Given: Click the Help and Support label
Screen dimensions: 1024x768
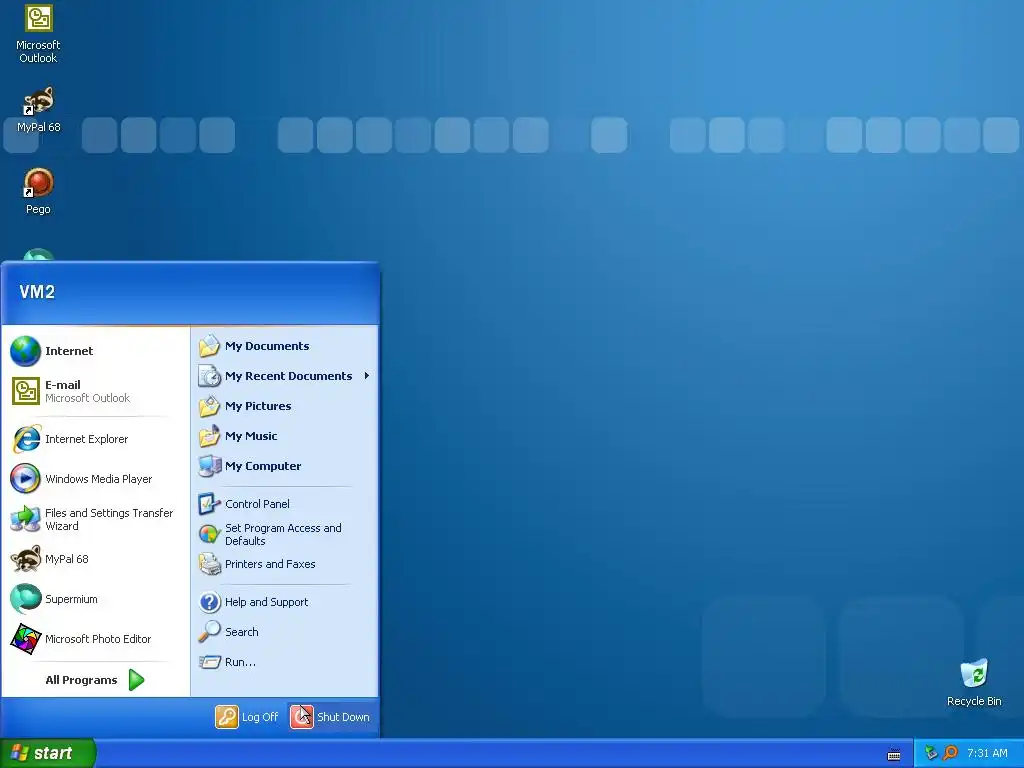Looking at the screenshot, I should coord(266,602).
